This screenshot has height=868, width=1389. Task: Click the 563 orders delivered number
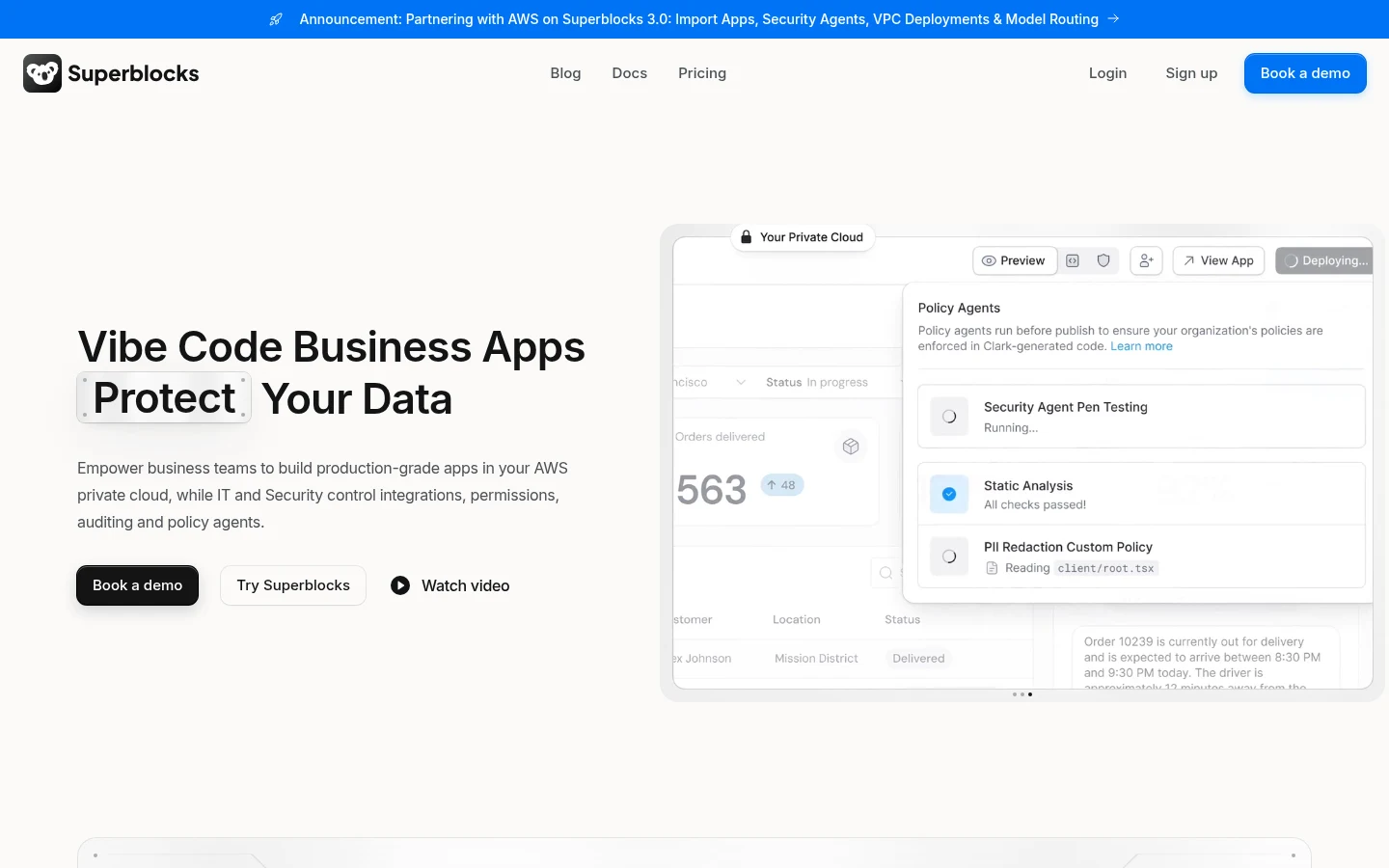click(x=712, y=490)
